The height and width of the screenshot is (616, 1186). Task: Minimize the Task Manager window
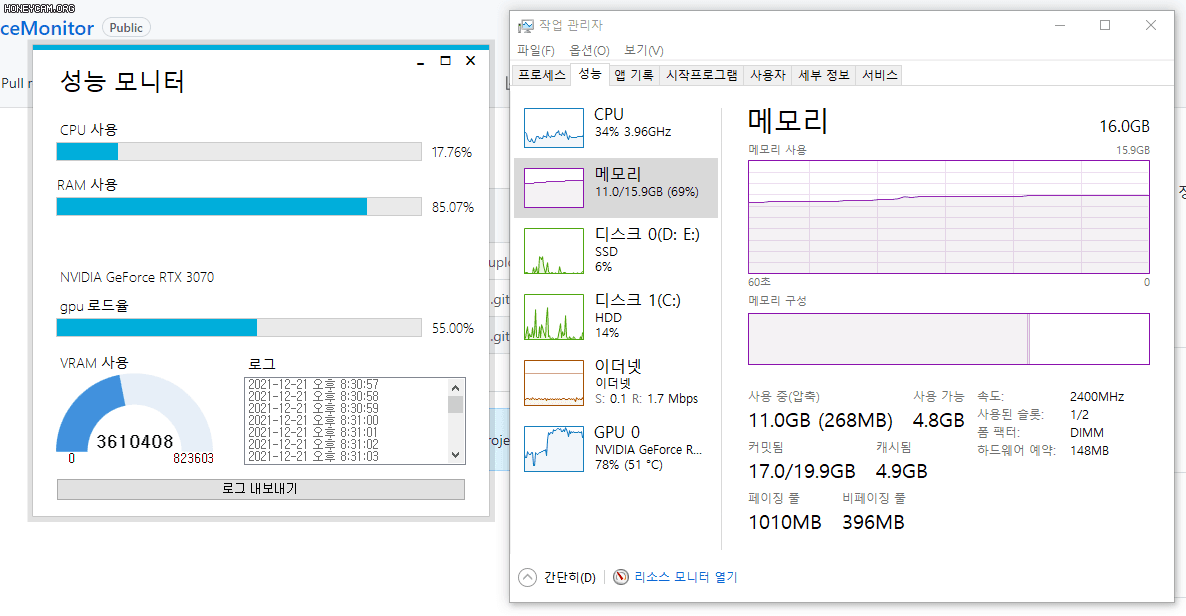click(1060, 25)
